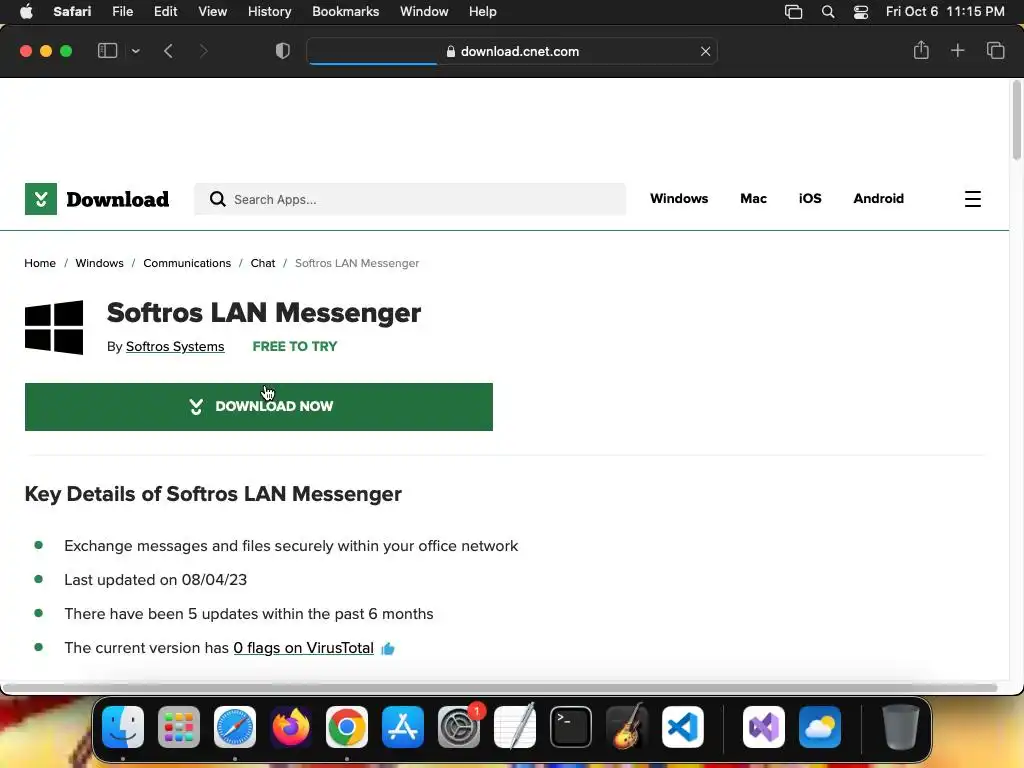The width and height of the screenshot is (1024, 768).
Task: Open the Bookmarks menu
Action: coord(345,11)
